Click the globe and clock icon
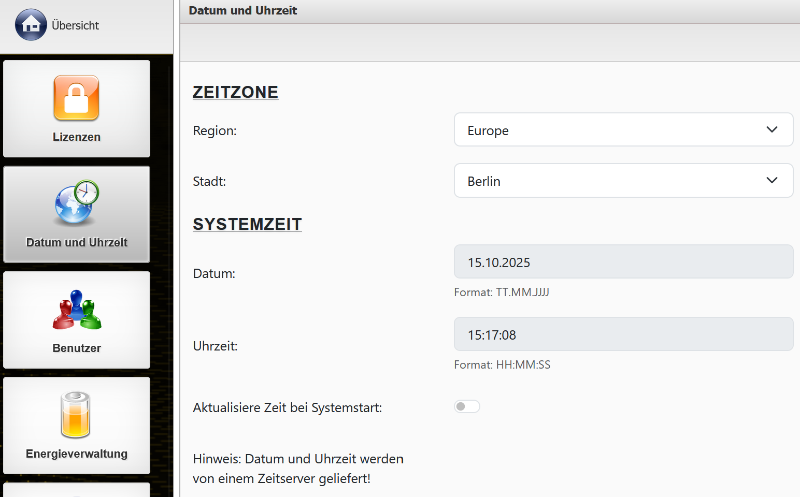 76,204
